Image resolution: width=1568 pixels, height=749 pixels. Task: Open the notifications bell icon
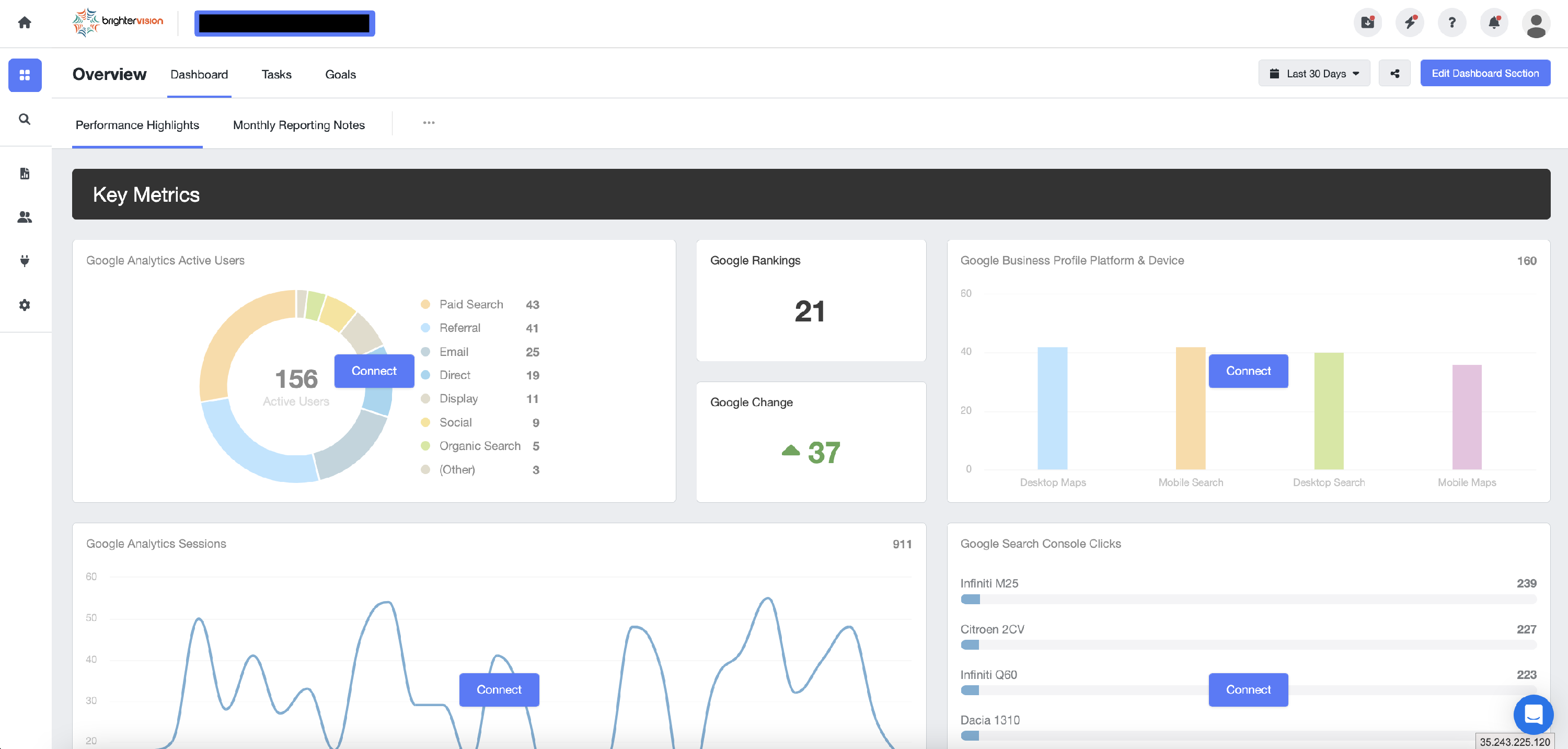1494,22
